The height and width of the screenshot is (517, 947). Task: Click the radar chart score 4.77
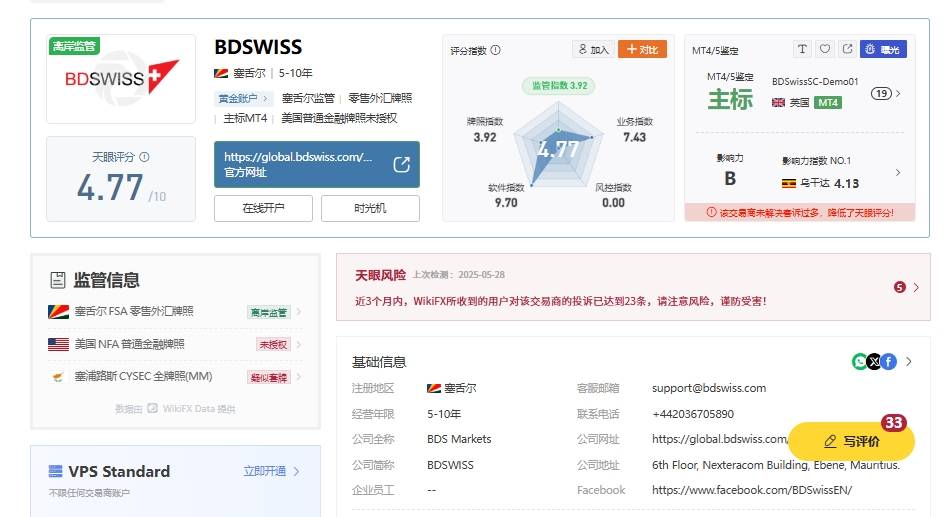click(x=558, y=149)
